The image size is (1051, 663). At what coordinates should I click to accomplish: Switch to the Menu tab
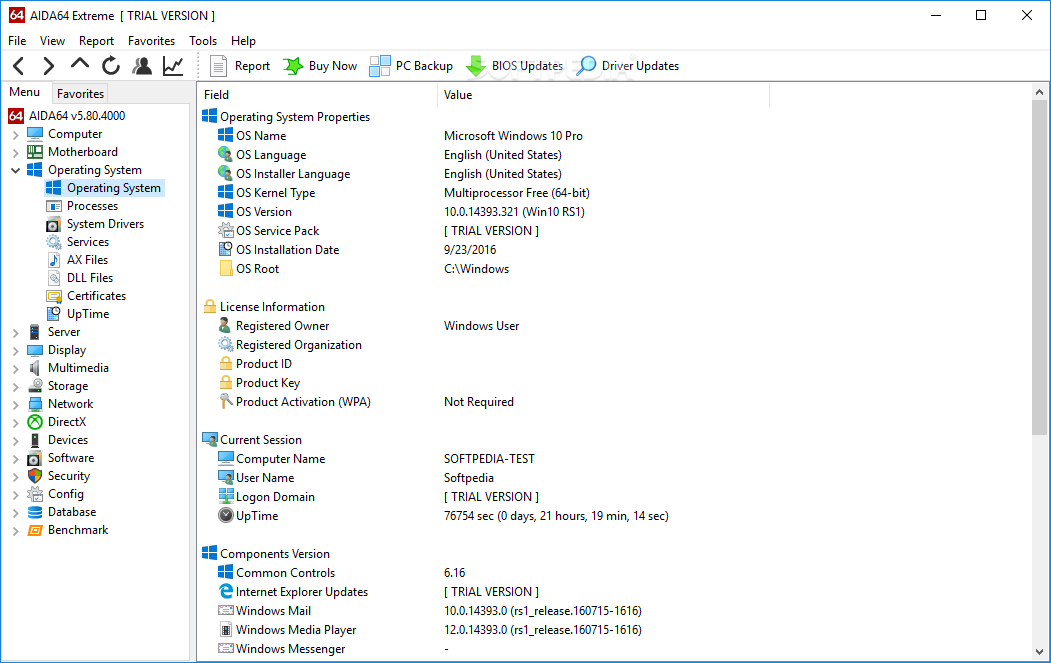click(x=25, y=93)
